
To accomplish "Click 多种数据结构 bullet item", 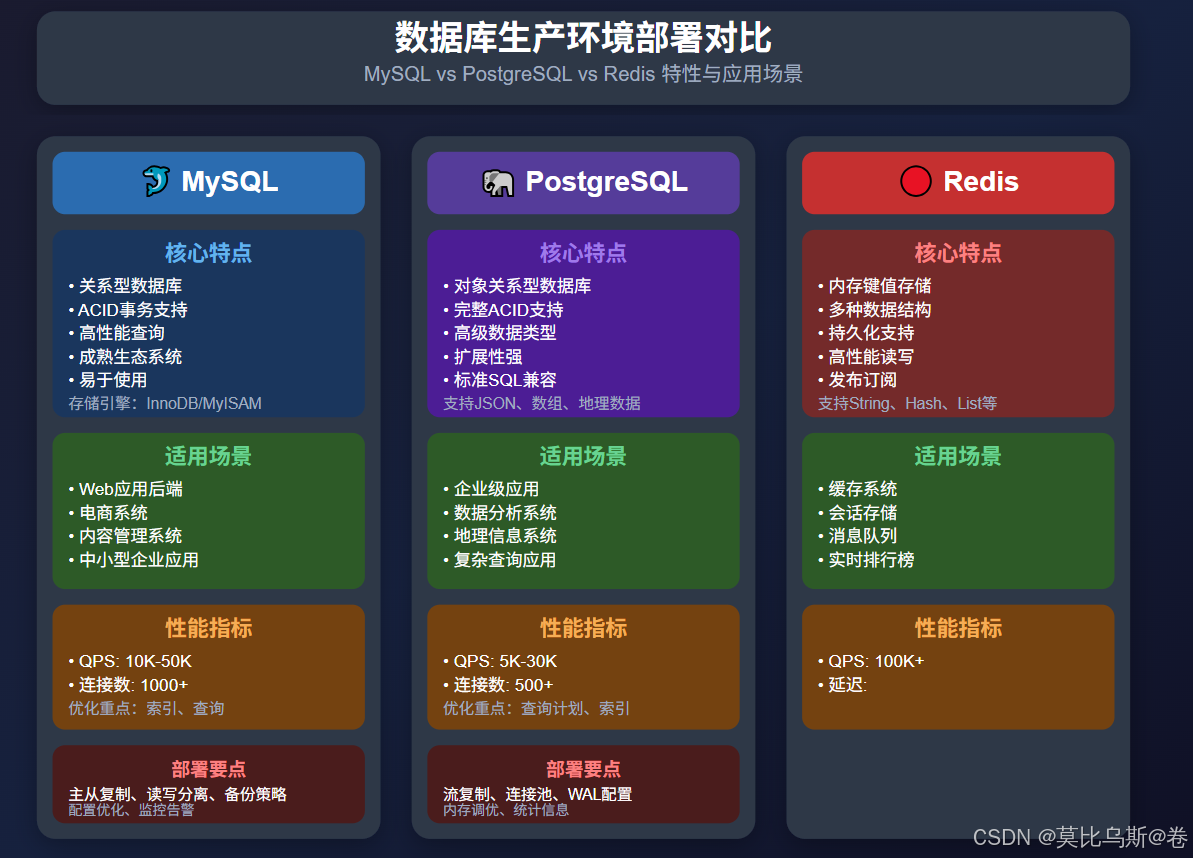I will pos(875,310).
